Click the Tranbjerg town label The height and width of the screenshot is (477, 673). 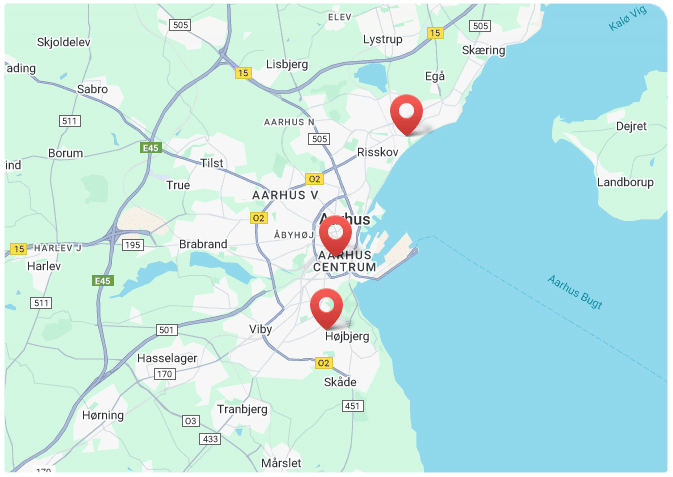point(242,409)
